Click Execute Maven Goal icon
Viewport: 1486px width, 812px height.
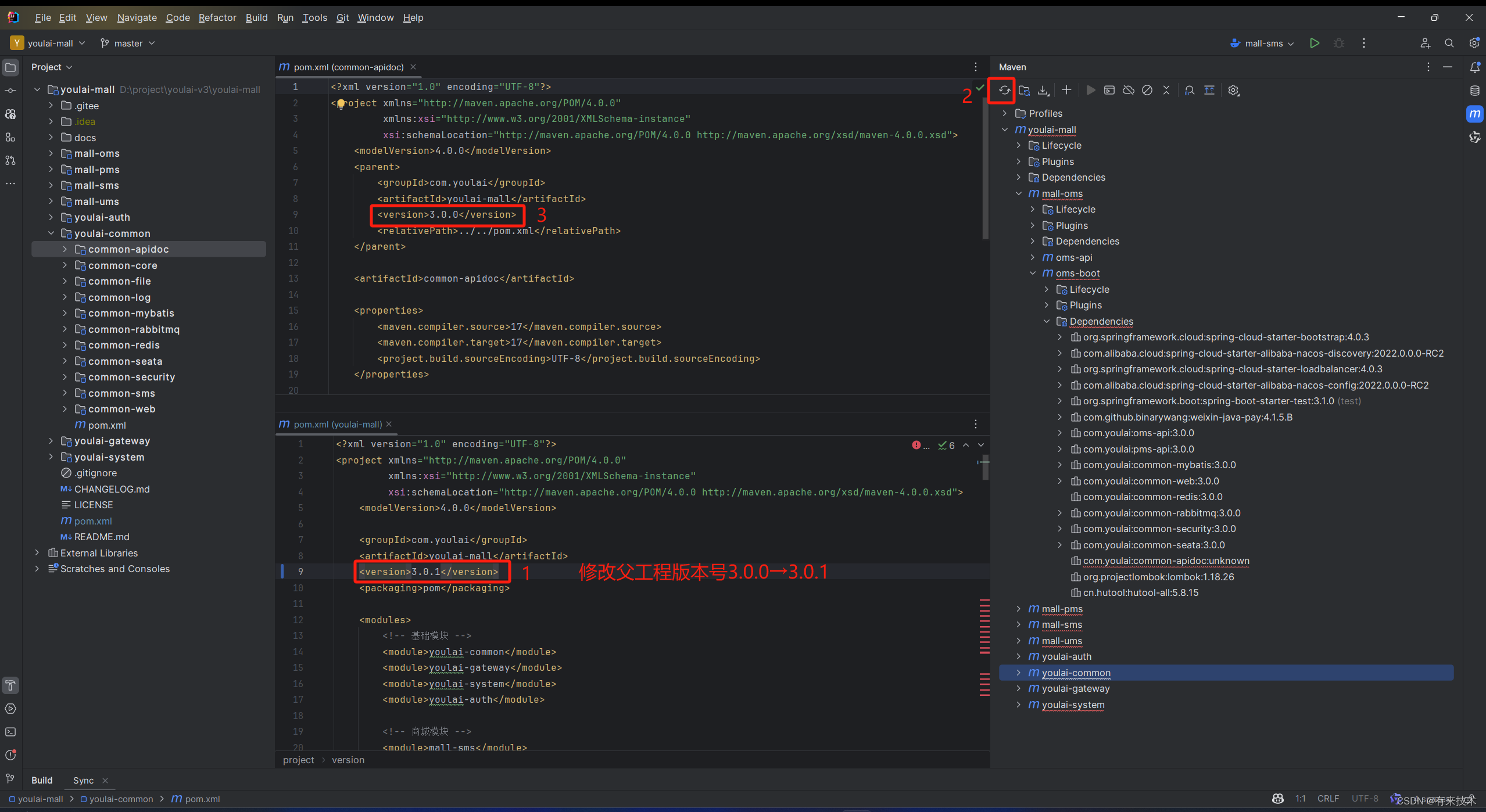click(x=1109, y=91)
